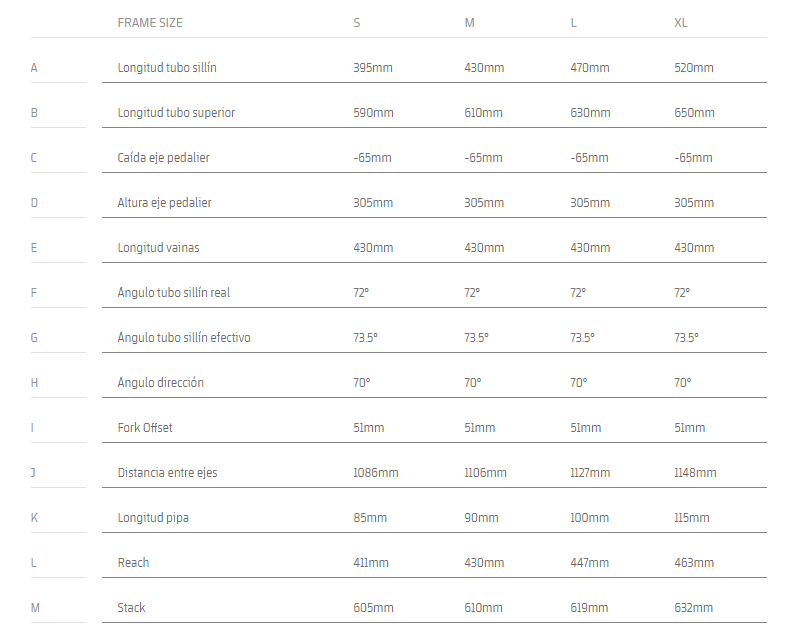Image resolution: width=795 pixels, height=640 pixels.
Task: Select the M size column header
Action: (x=469, y=22)
